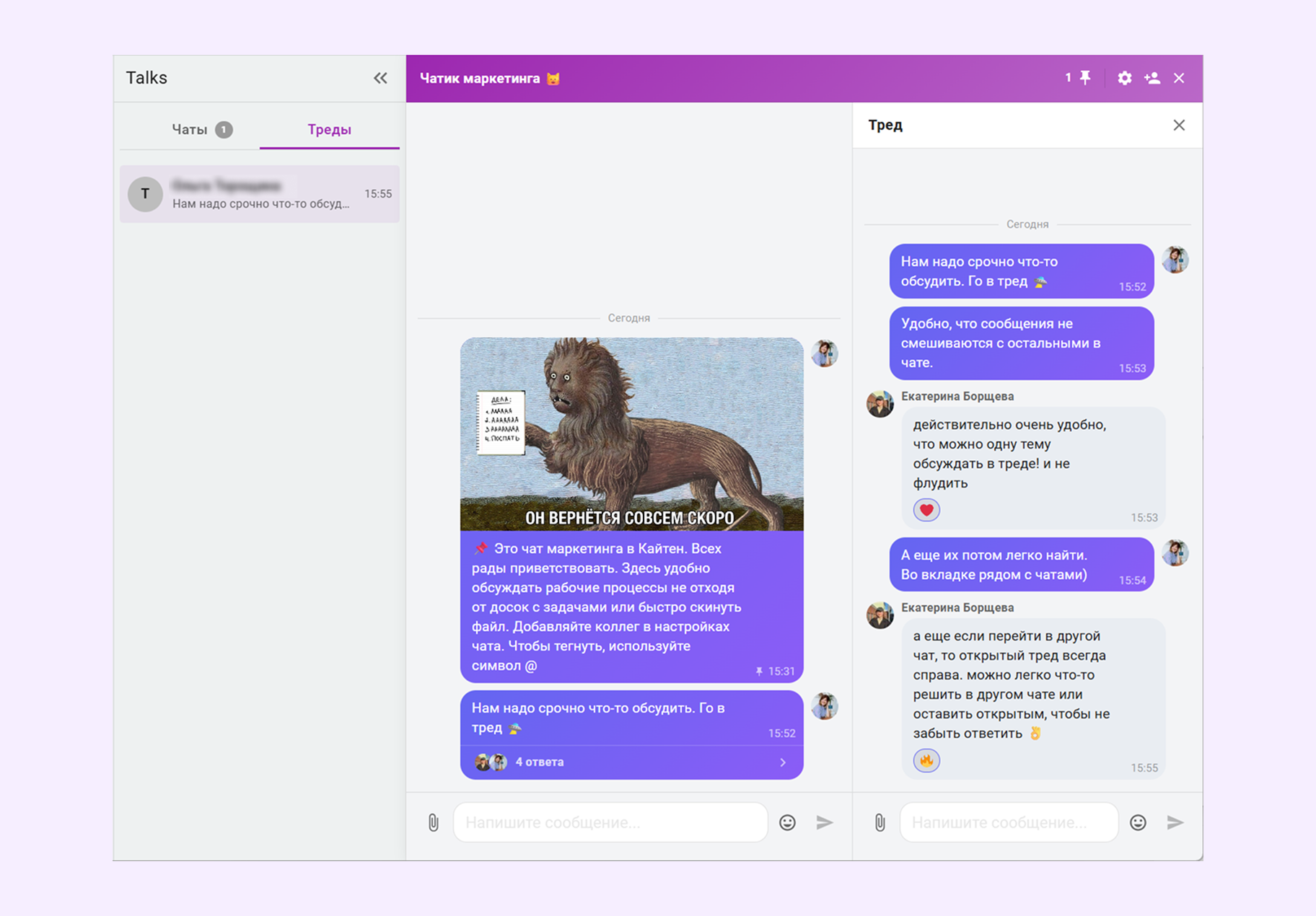Screen dimensions: 1316x916
Task: Toggle fire reaction on the 15:55 message
Action: [x=926, y=760]
